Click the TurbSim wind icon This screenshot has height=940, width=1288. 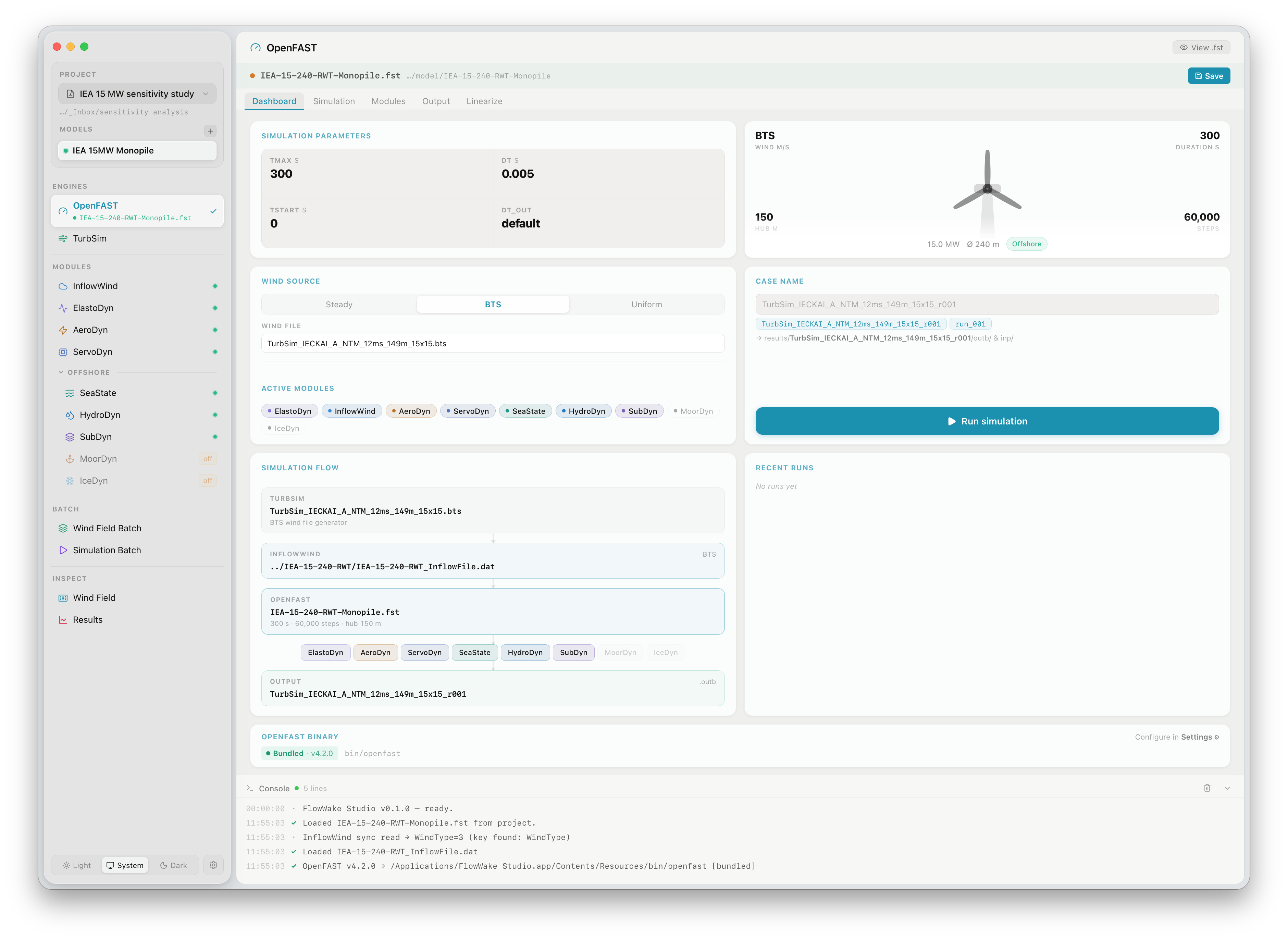[63, 238]
